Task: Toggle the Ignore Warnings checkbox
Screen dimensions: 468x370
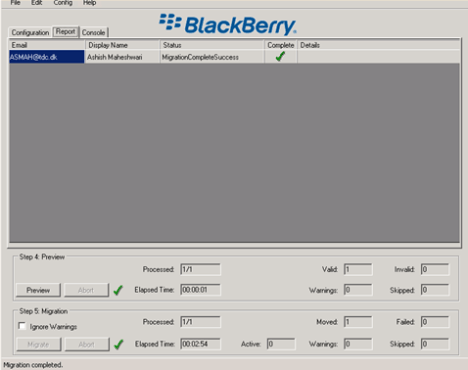Action: [x=22, y=326]
